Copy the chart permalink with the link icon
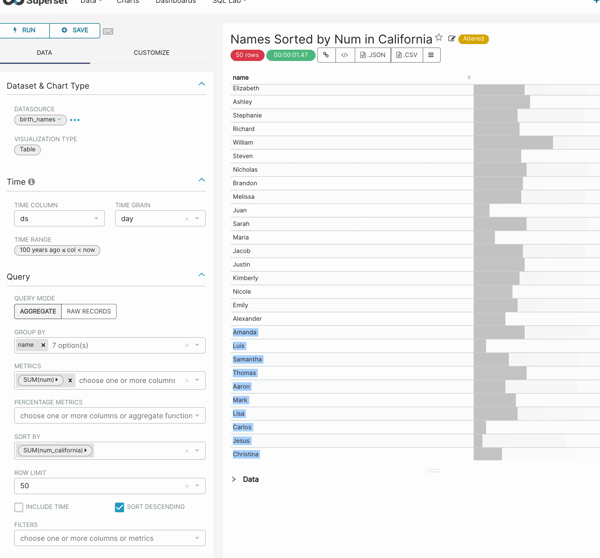This screenshot has width=600, height=558. click(x=326, y=55)
